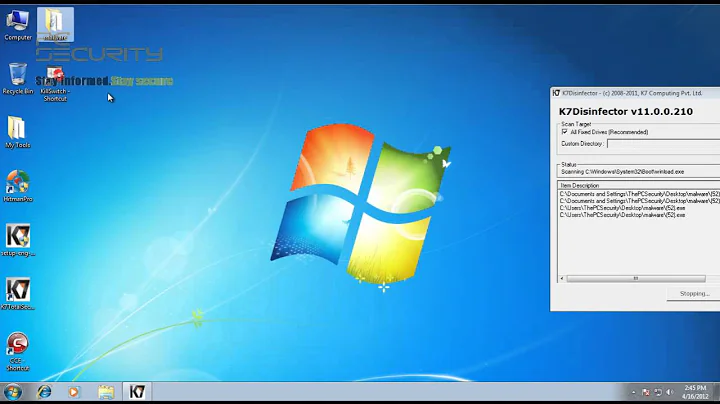Open the Windows Start menu
The width and height of the screenshot is (720, 404).
click(12, 393)
